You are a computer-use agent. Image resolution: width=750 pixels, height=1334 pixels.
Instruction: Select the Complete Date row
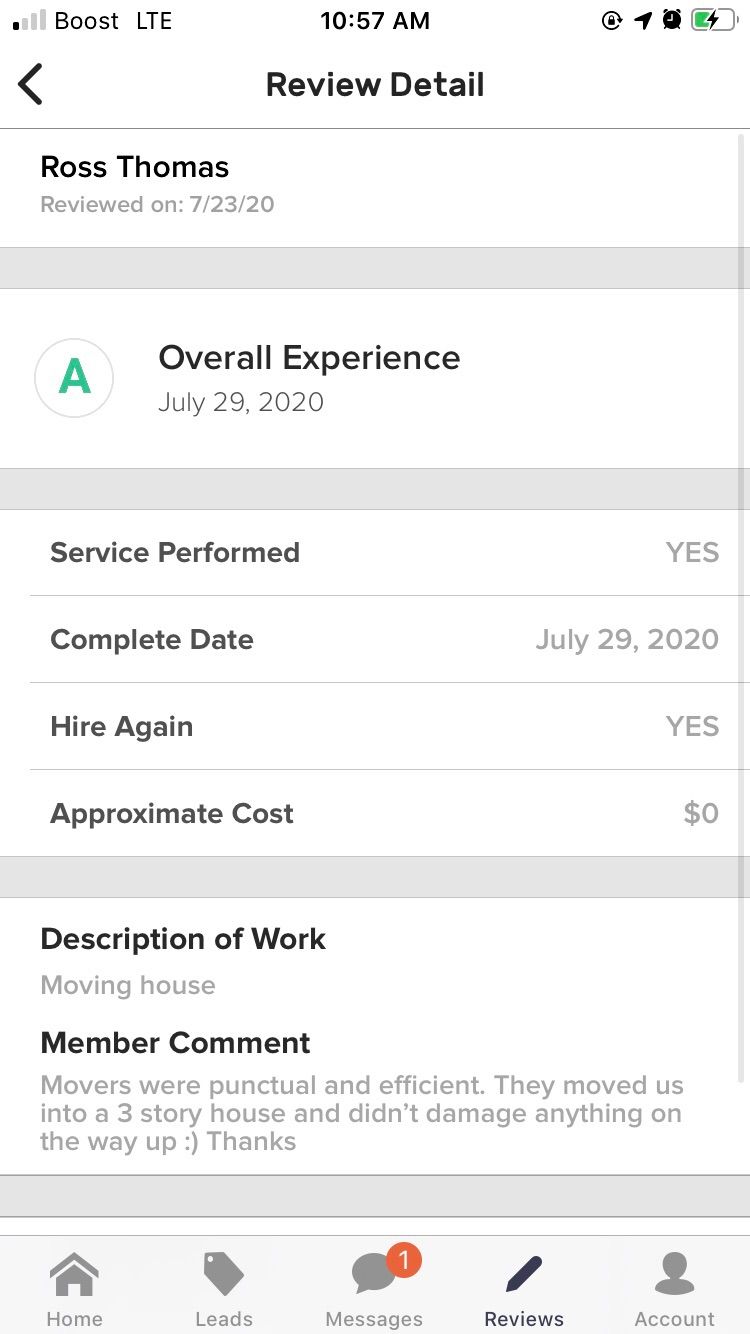coord(375,640)
